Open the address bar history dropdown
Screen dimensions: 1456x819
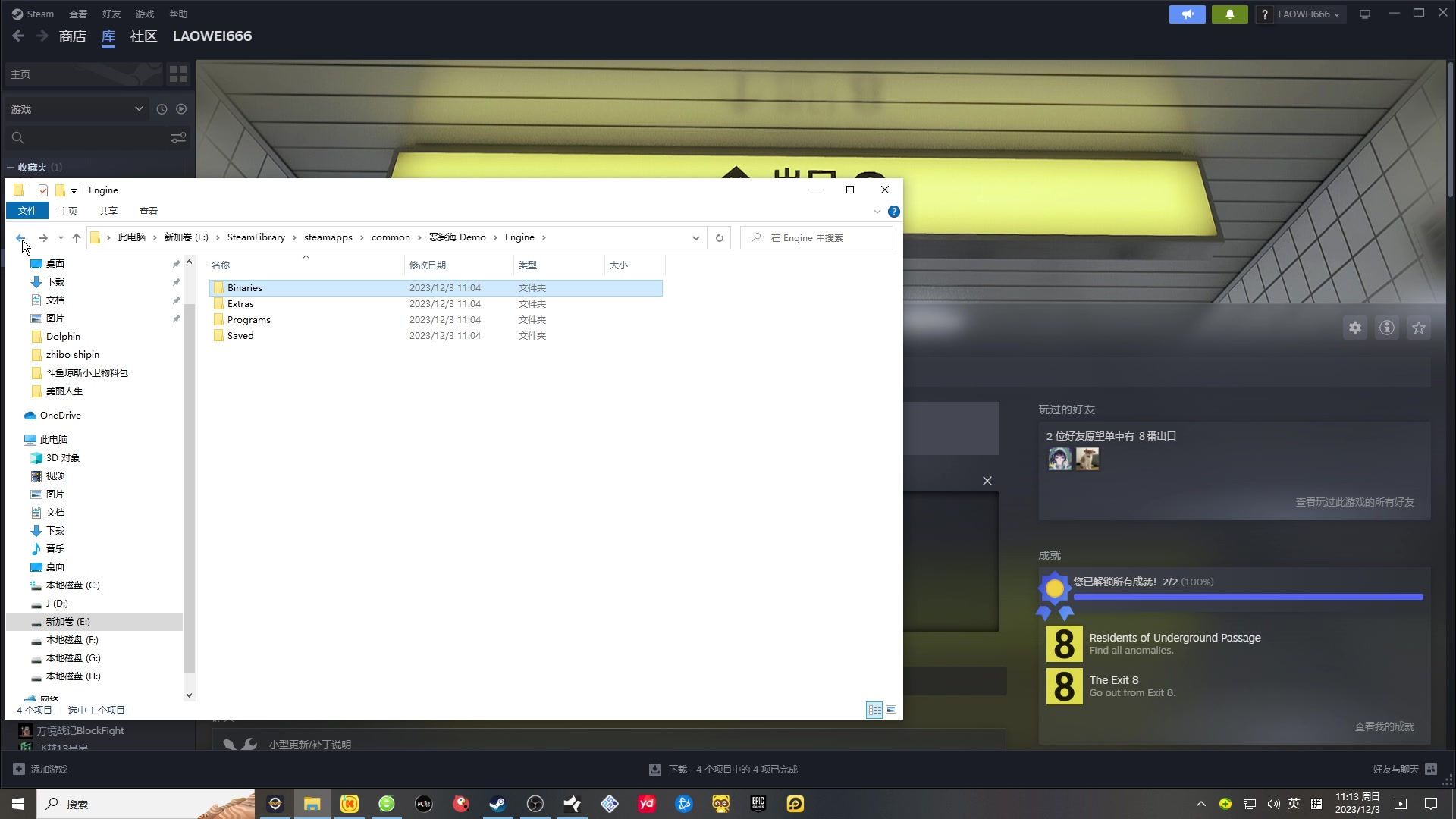[x=695, y=237]
